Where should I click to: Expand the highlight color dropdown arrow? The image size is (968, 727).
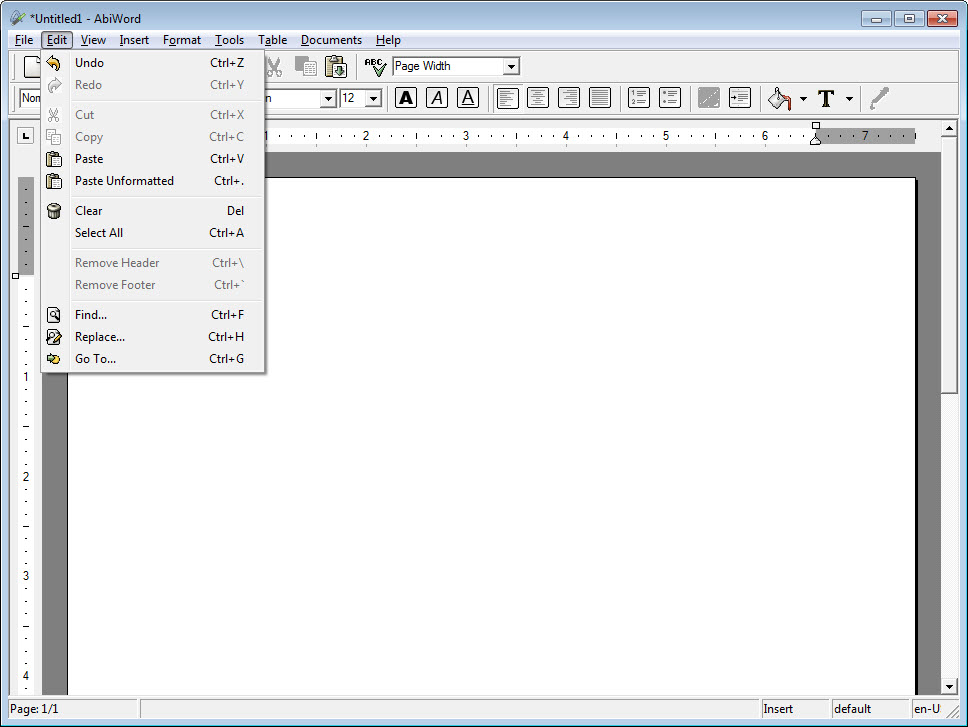pos(803,98)
